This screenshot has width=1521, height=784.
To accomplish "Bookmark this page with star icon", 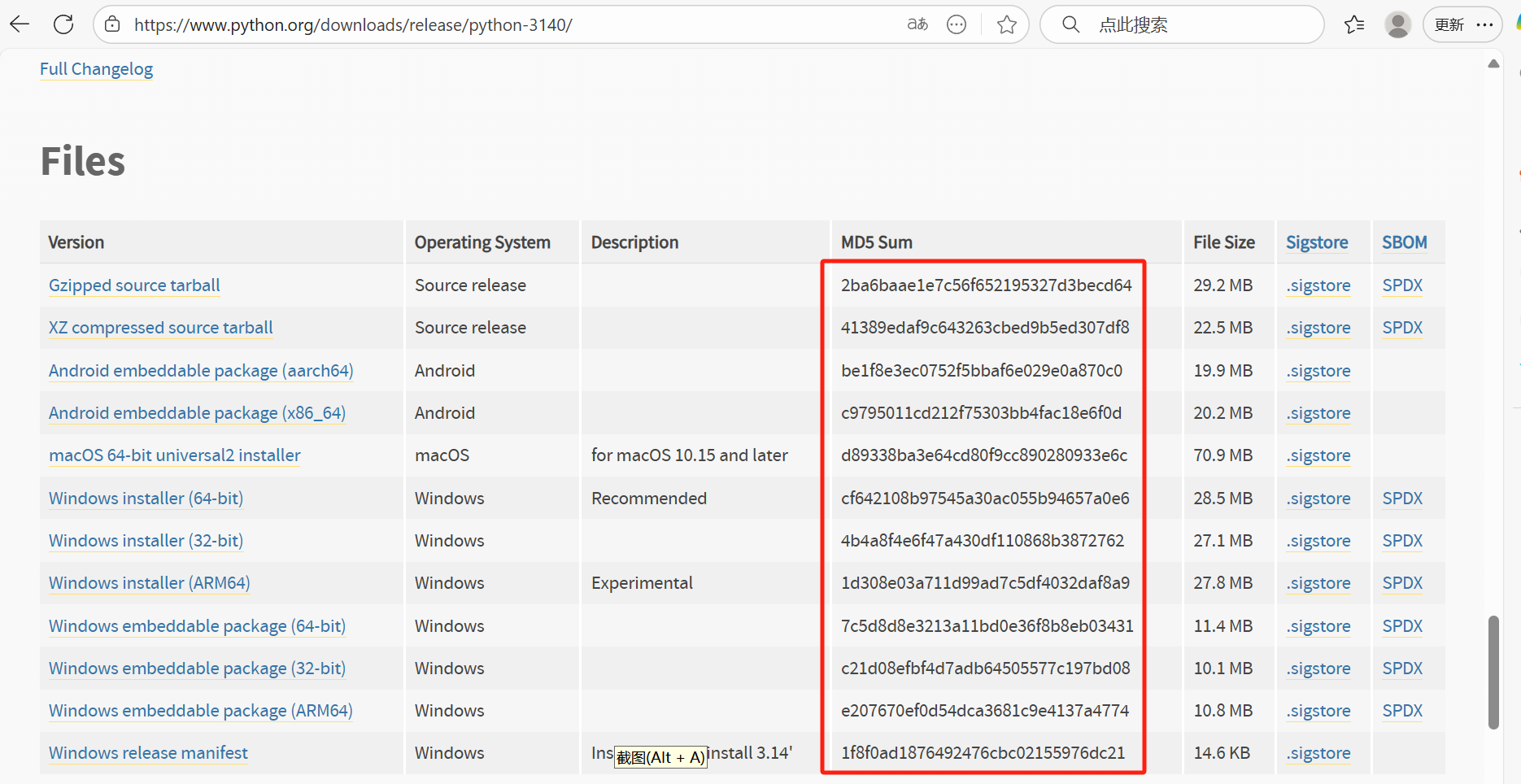I will pyautogui.click(x=1007, y=24).
